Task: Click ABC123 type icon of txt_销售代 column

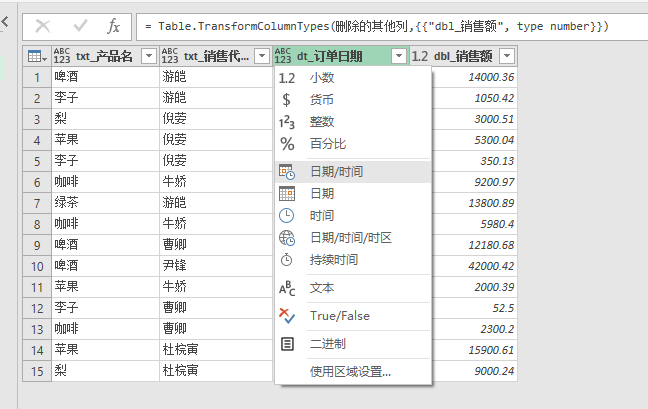Action: coord(170,56)
